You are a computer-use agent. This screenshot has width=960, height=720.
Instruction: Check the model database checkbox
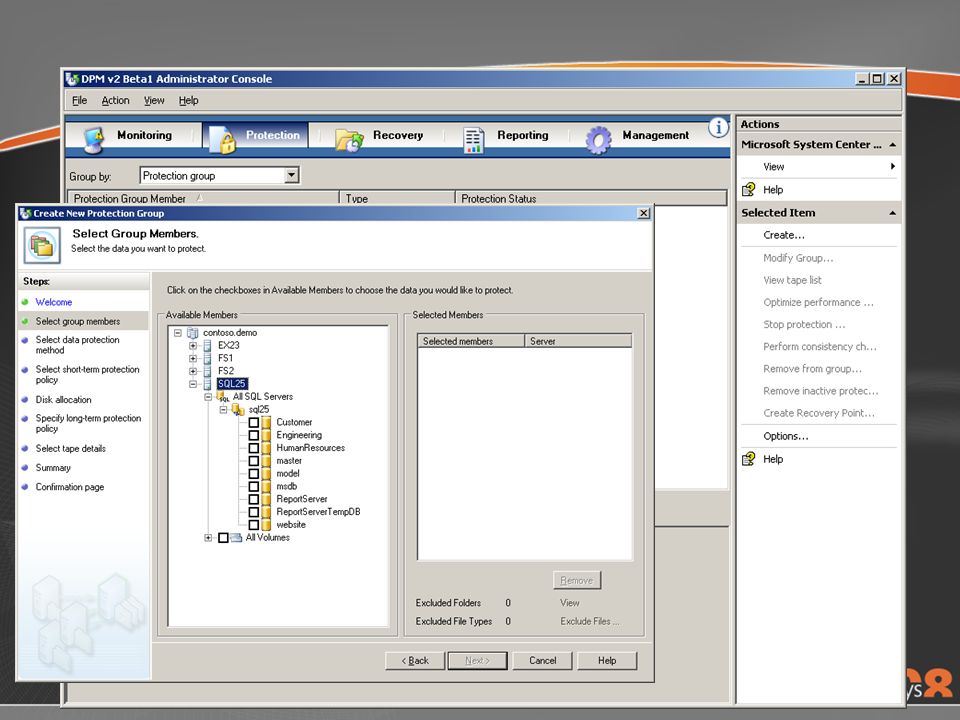tap(253, 474)
